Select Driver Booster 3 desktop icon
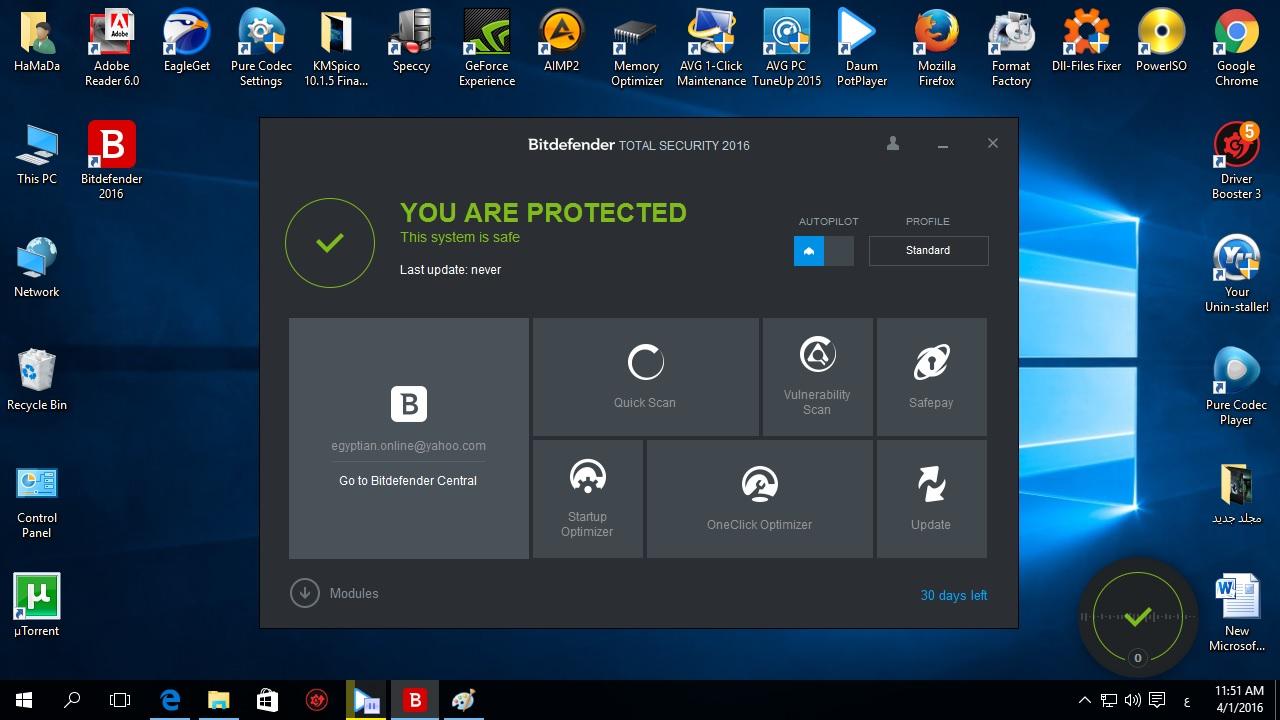The width and height of the screenshot is (1280, 720). pyautogui.click(x=1237, y=161)
